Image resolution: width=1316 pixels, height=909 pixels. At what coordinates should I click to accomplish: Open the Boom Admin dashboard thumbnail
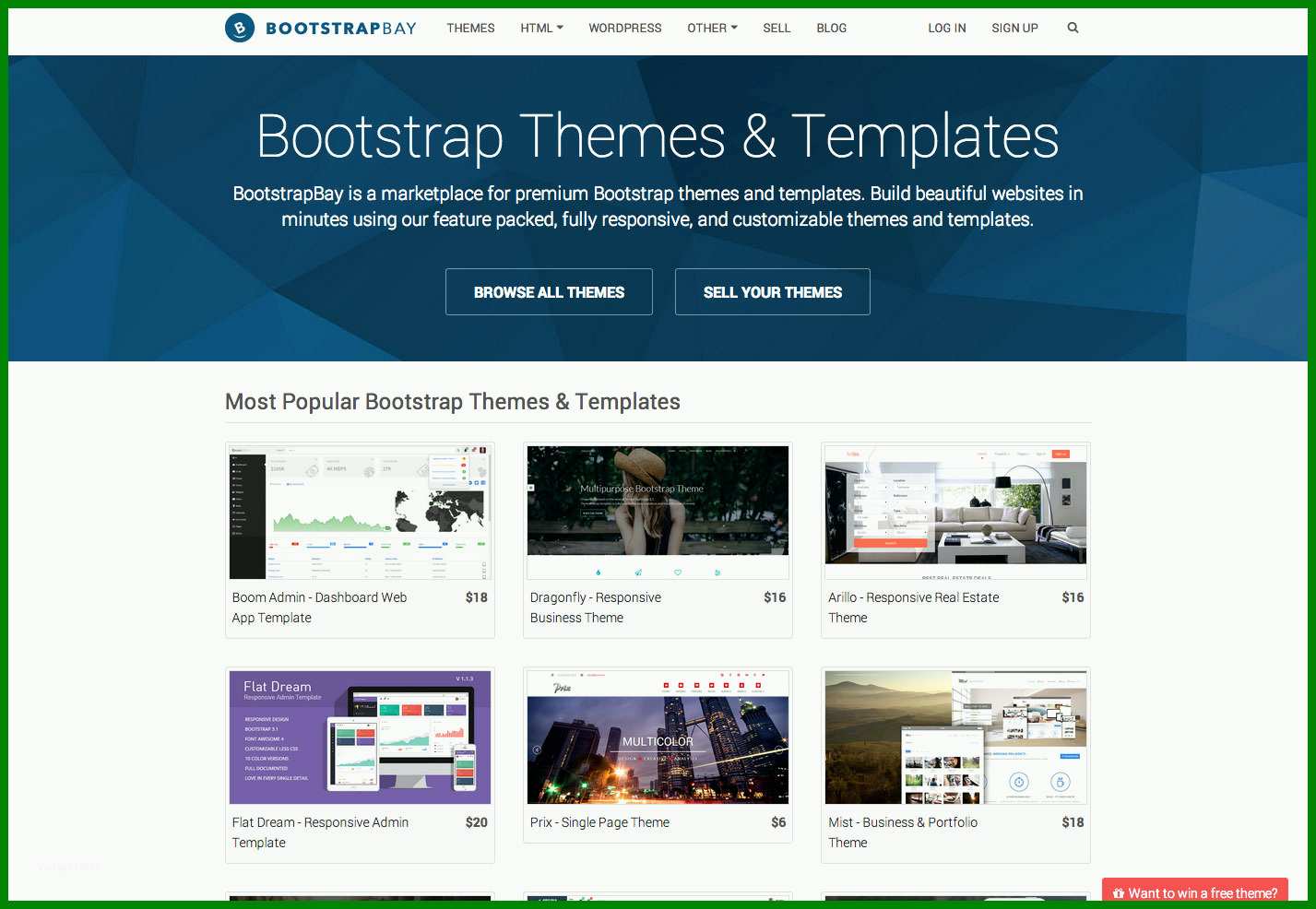(360, 513)
